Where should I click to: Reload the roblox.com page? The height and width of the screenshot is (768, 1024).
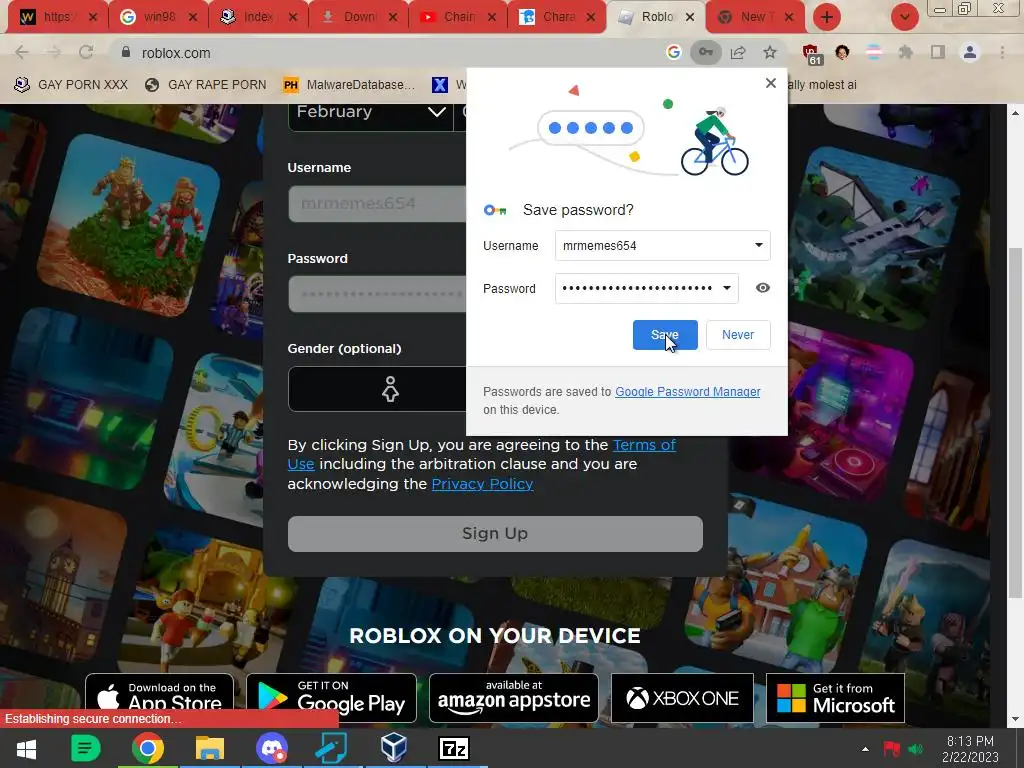coord(86,52)
